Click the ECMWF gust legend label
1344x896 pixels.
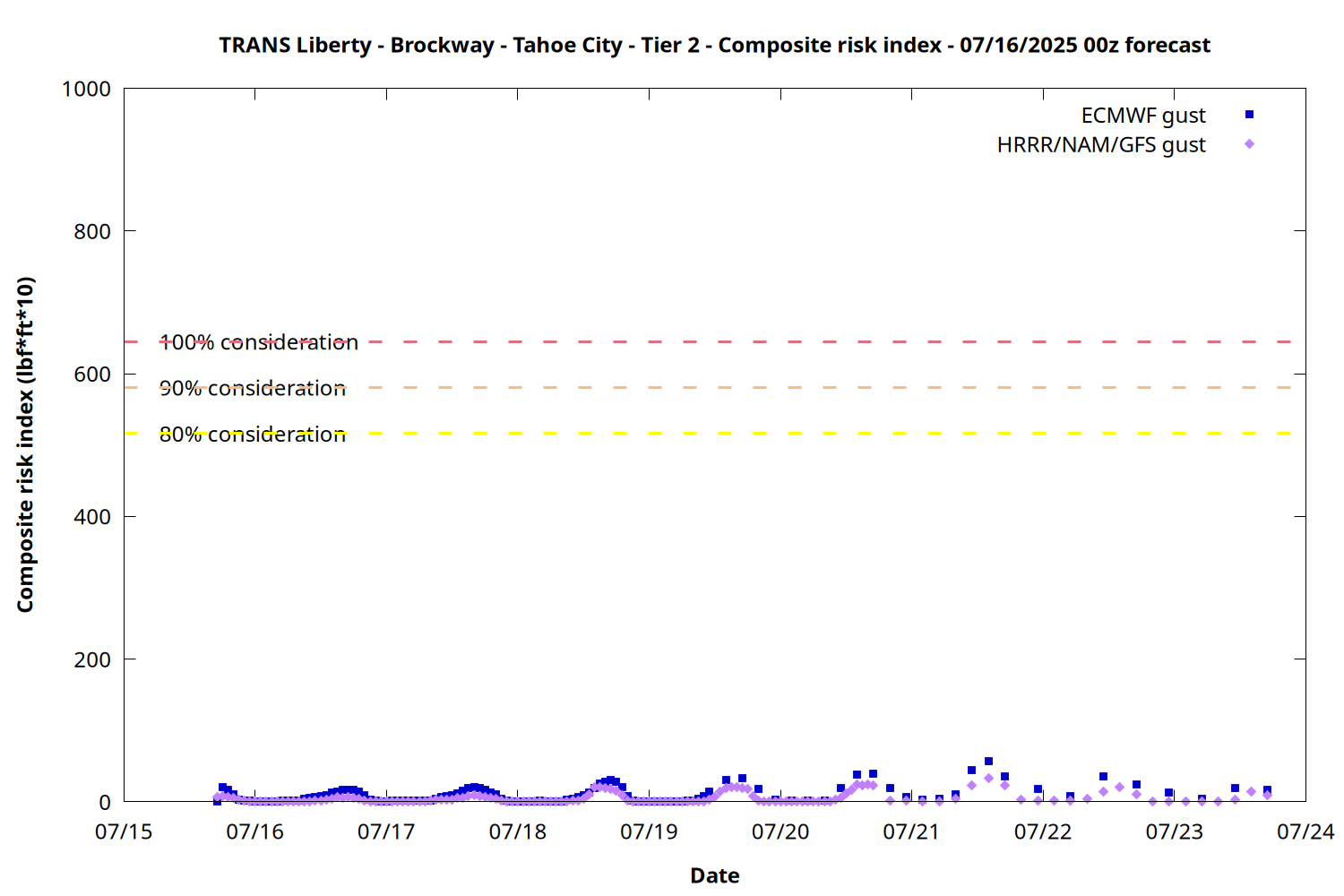tap(1143, 116)
